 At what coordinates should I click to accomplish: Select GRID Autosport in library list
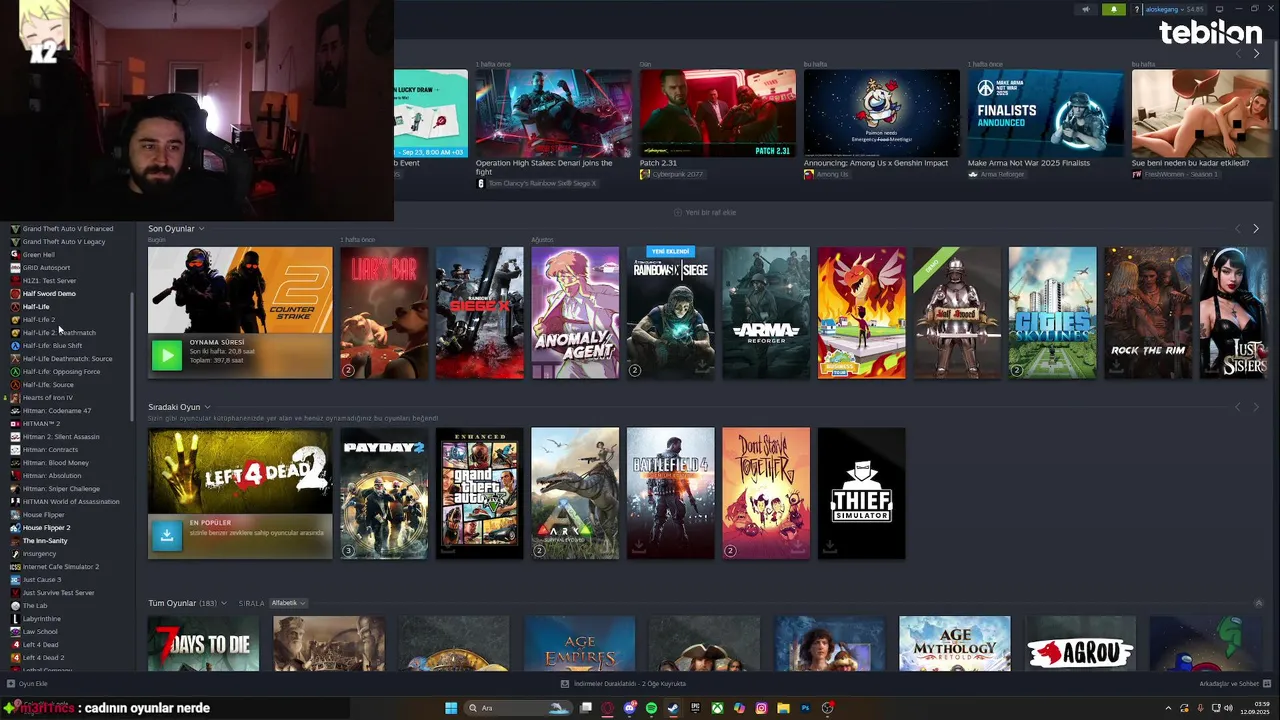[x=46, y=268]
